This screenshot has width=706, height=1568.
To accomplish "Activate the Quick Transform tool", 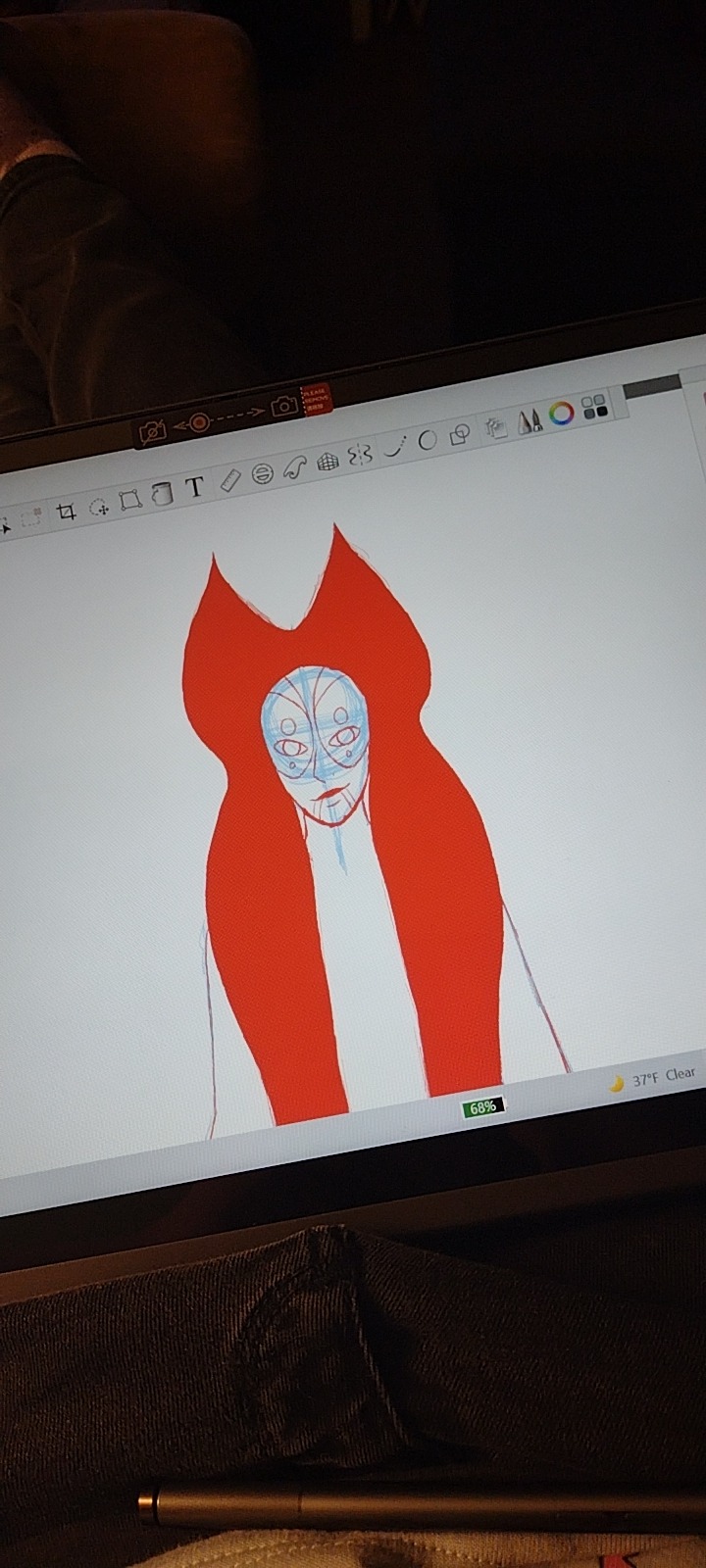I will [98, 507].
